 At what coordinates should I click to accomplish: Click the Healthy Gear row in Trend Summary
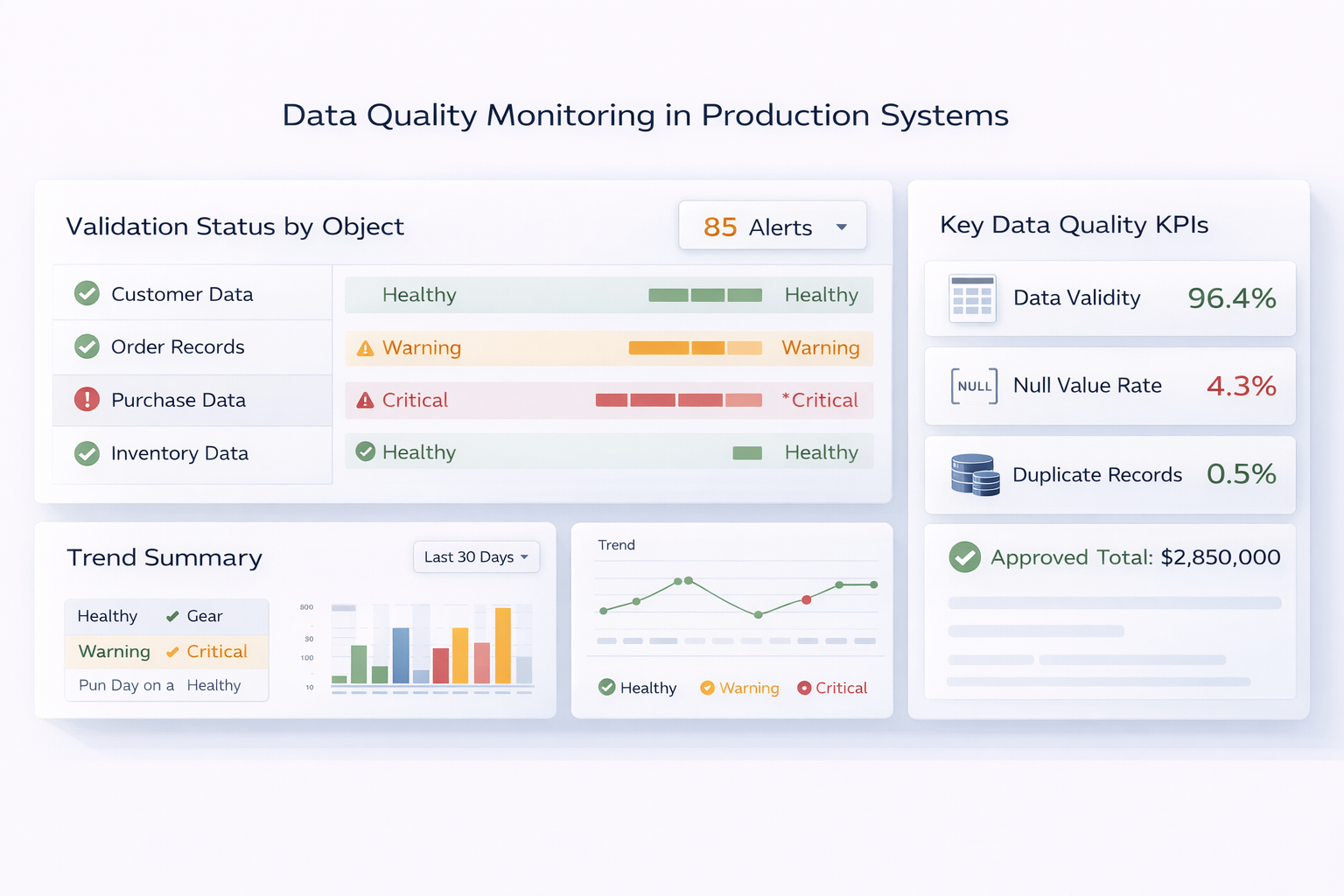pos(166,616)
